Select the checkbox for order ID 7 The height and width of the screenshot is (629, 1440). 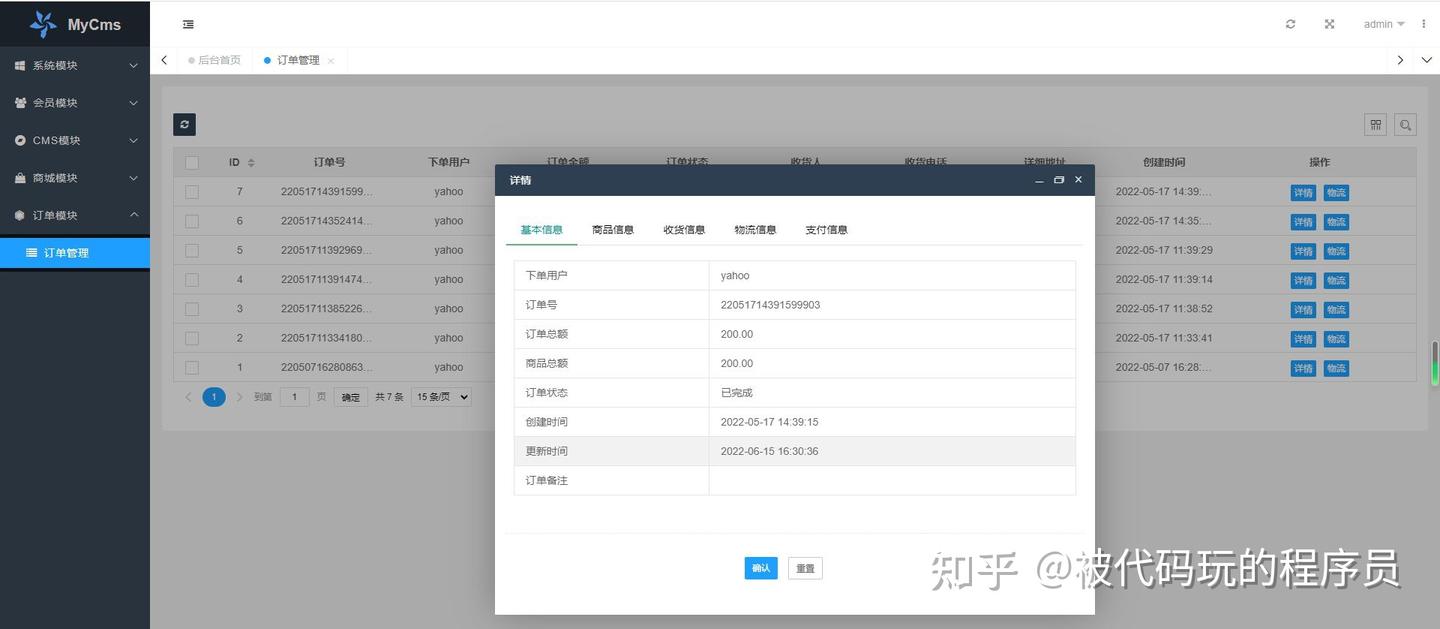(191, 191)
